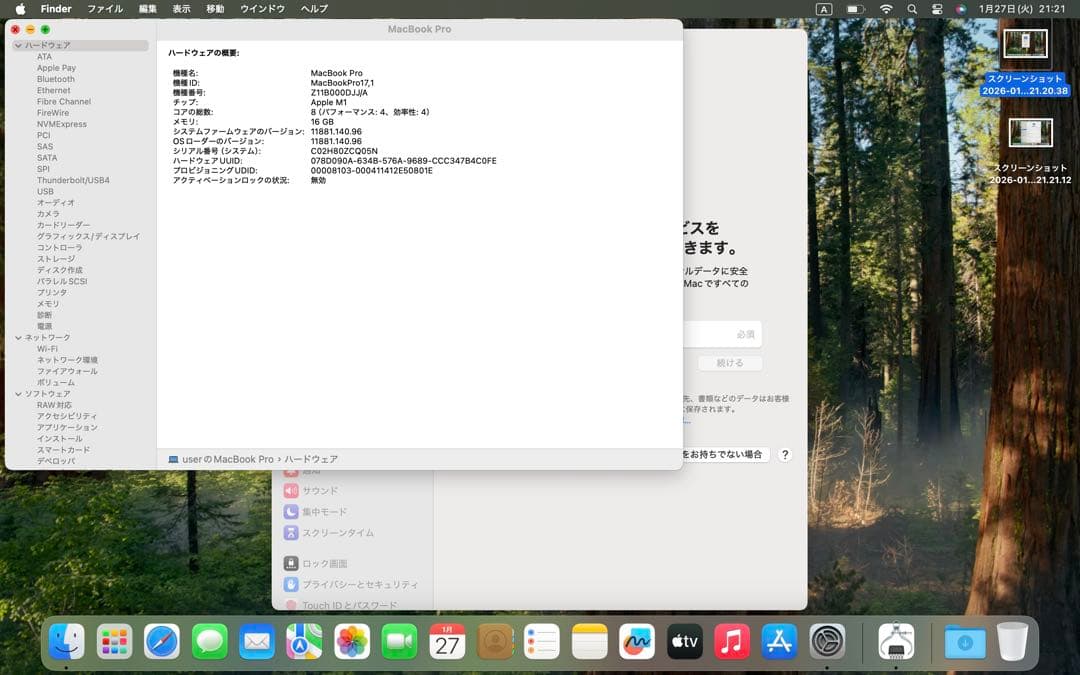Image resolution: width=1080 pixels, height=675 pixels.
Task: Open the ウインドウ menu in the menu bar
Action: point(262,9)
